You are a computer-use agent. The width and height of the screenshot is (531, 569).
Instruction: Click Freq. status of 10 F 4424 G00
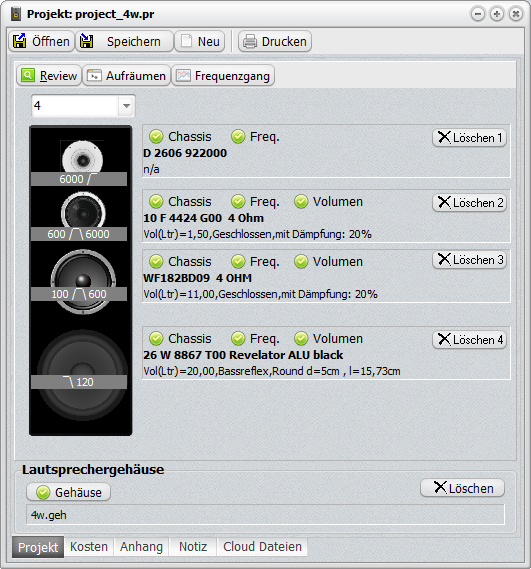256,201
